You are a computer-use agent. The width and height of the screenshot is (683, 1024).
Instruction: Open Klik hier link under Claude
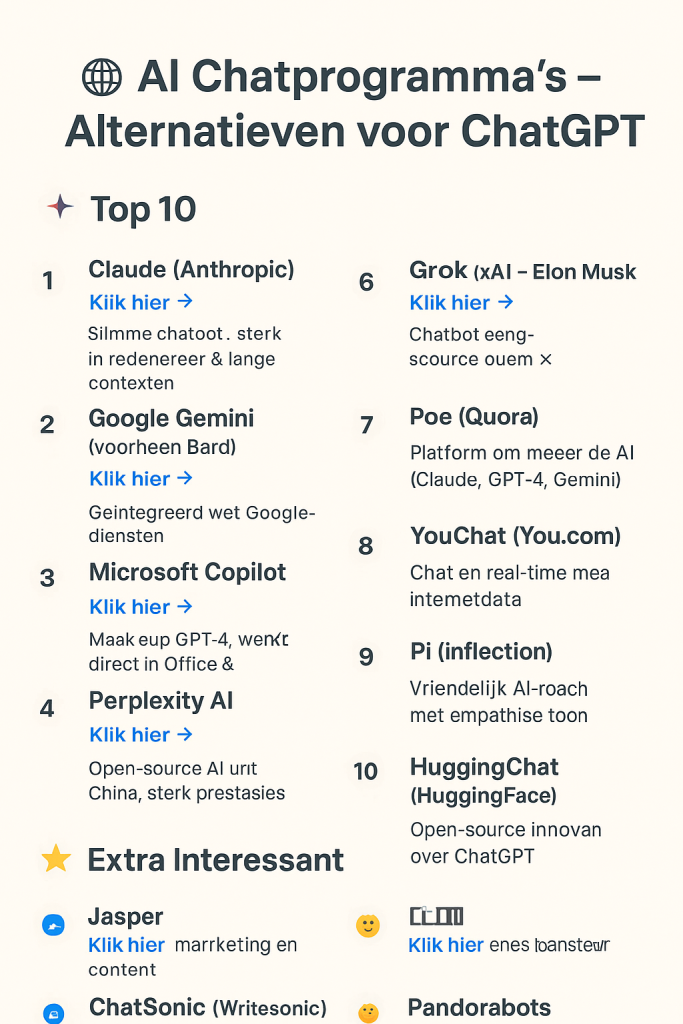click(129, 302)
